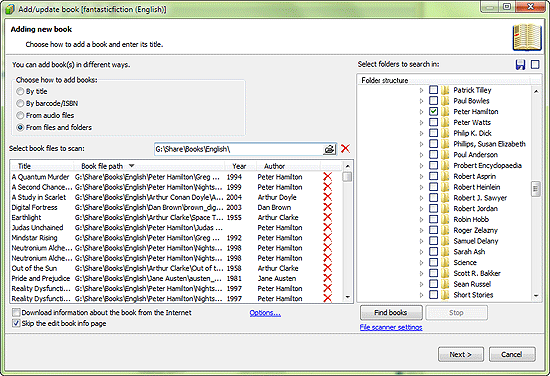This screenshot has width=550, height=376.
Task: Expand the Sarah Ash folder node
Action: 421,251
